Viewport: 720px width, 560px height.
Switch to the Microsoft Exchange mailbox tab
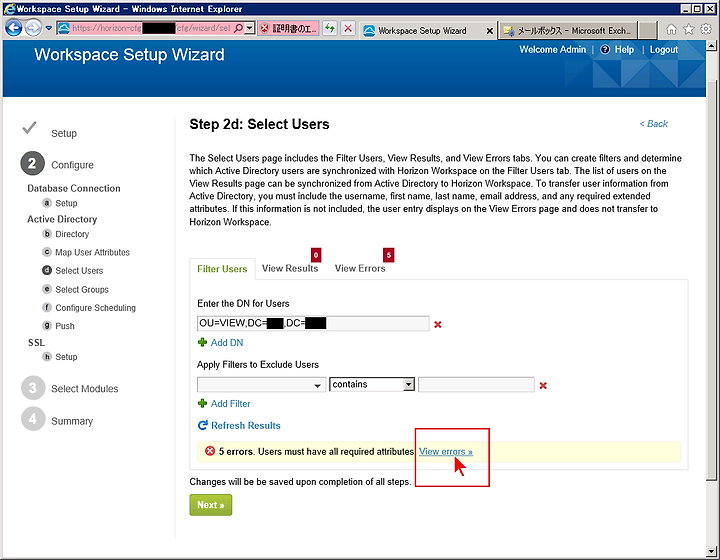(x=568, y=31)
